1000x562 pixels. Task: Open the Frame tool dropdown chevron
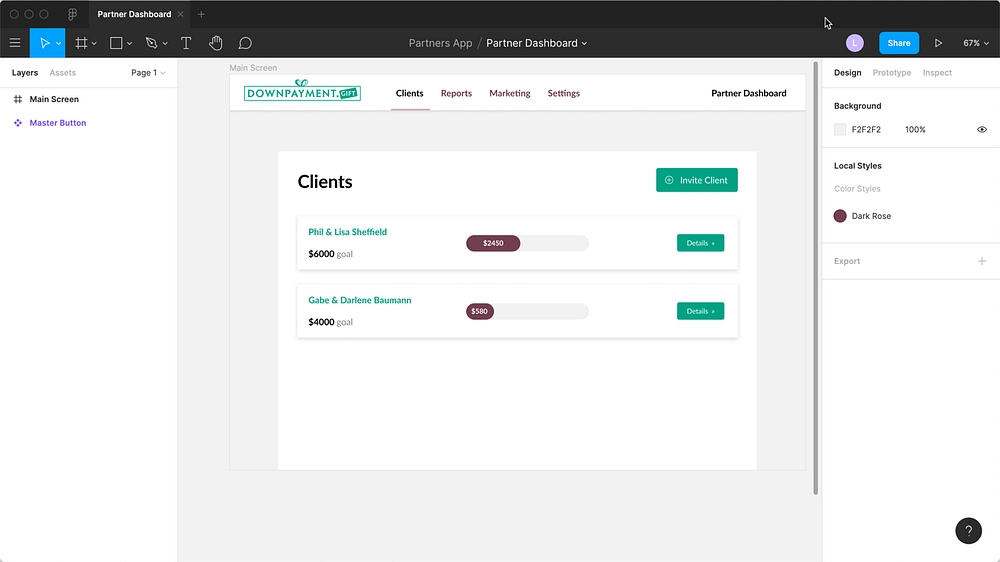(x=94, y=43)
